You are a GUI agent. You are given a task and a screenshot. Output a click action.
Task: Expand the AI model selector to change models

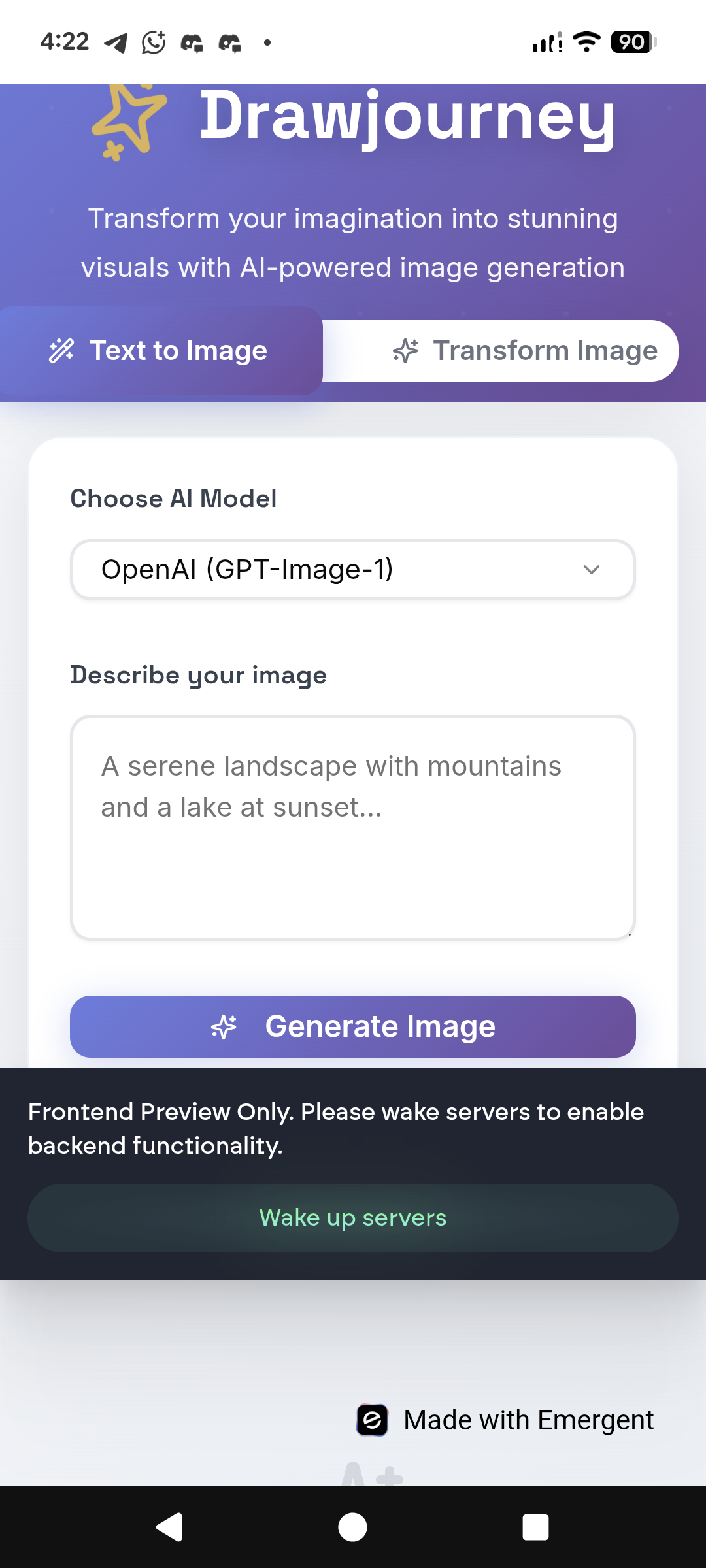pos(353,569)
